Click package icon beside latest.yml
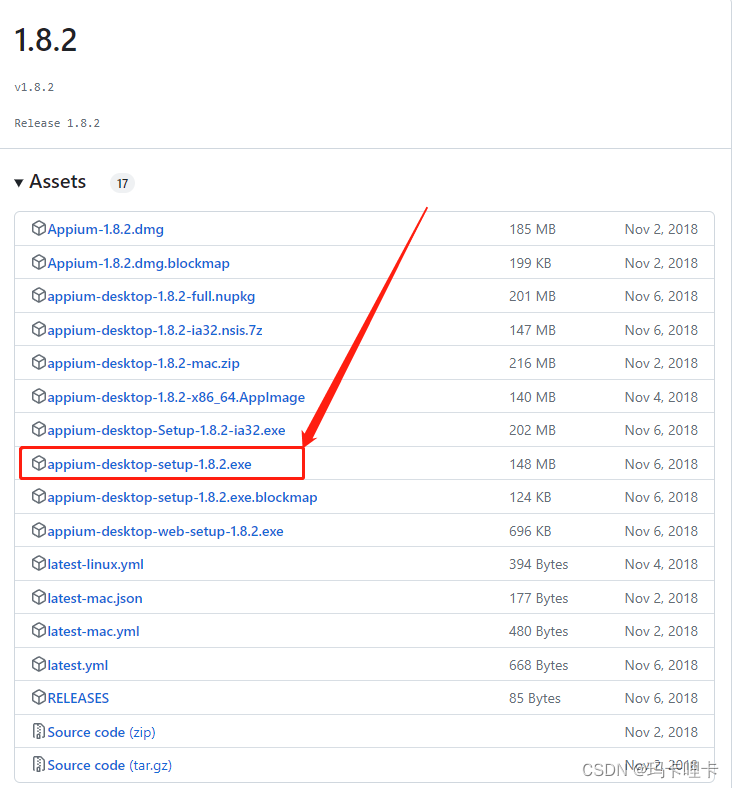The height and width of the screenshot is (788, 734). 39,664
